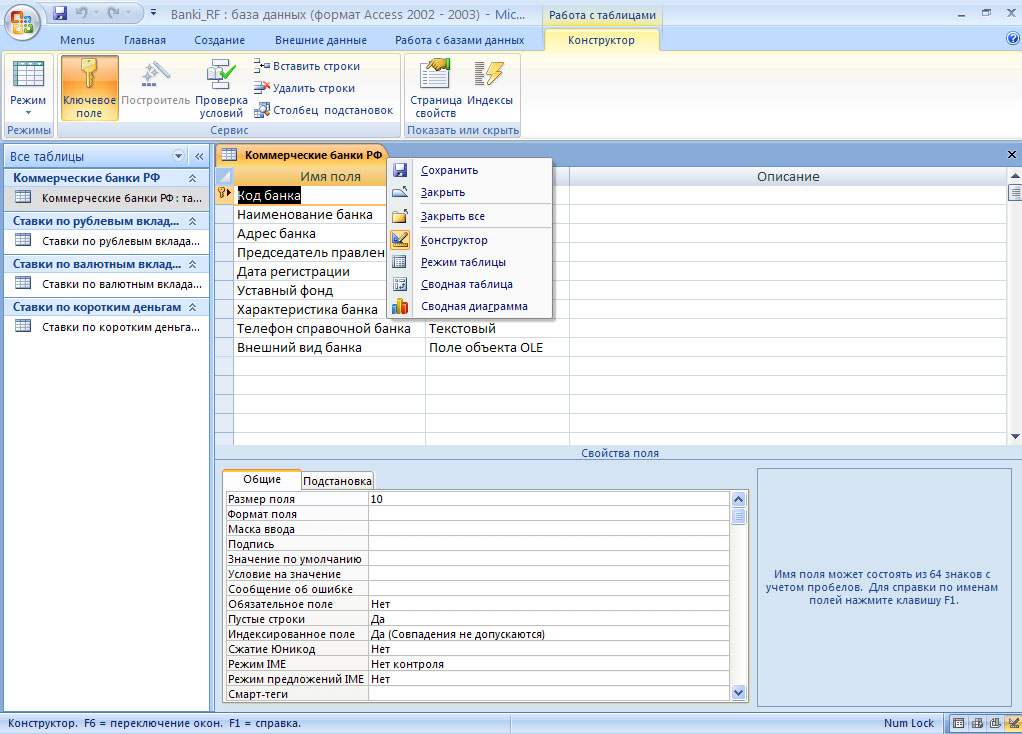The image size is (1022, 734).
Task: Select Адрес банка field row
Action: [276, 233]
